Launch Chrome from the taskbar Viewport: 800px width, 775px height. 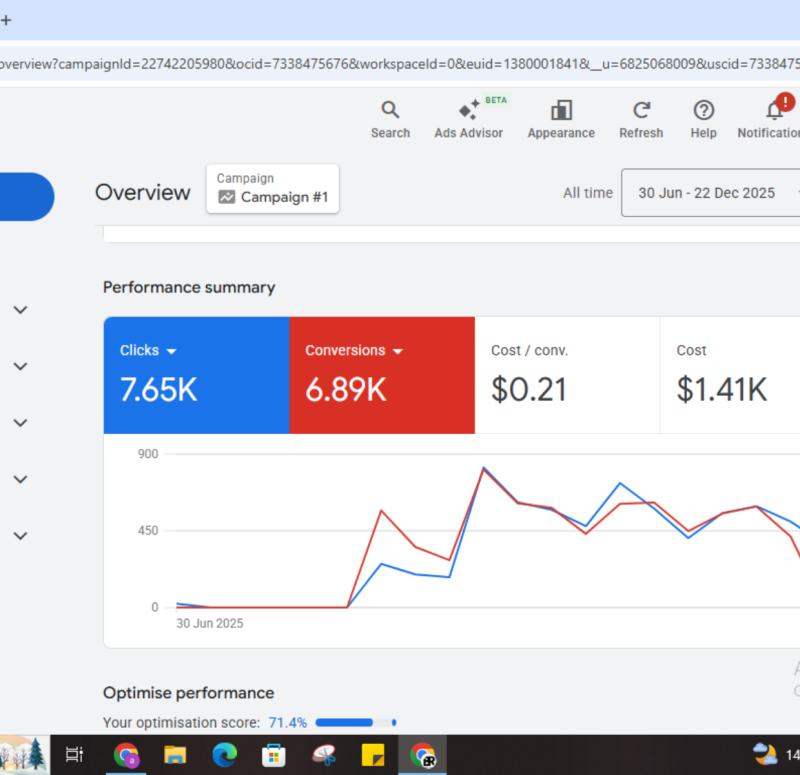pos(126,755)
